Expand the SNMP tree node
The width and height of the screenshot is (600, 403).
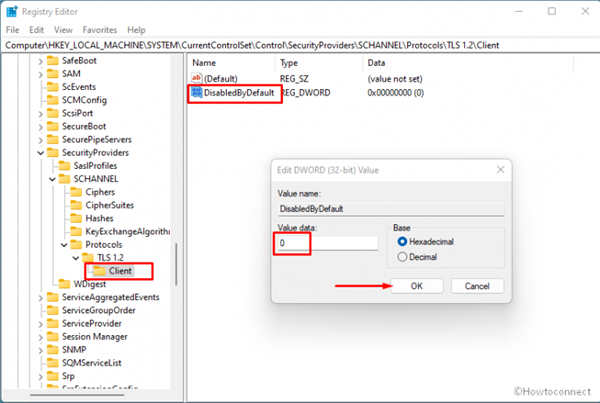(x=41, y=350)
